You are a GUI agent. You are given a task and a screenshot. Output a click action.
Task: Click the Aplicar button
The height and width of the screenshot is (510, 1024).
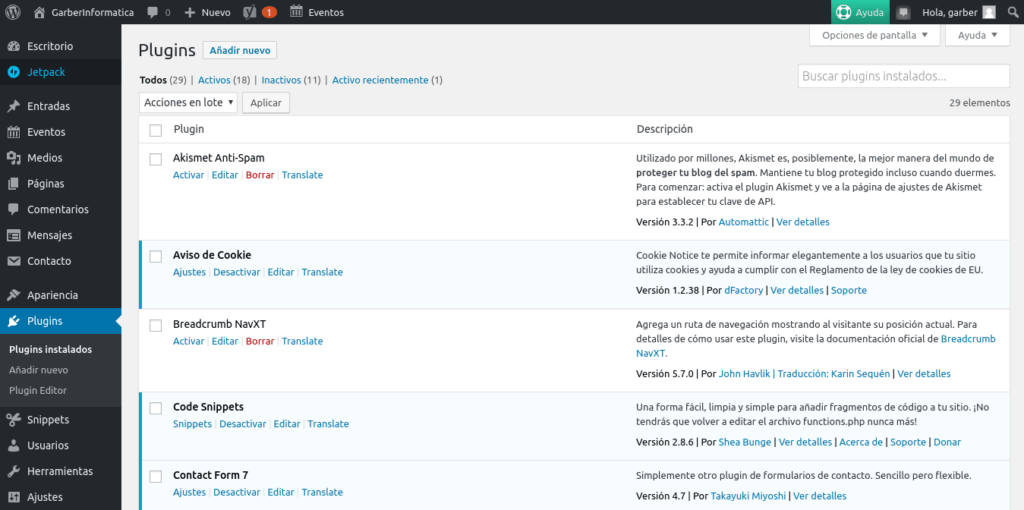pyautogui.click(x=266, y=103)
